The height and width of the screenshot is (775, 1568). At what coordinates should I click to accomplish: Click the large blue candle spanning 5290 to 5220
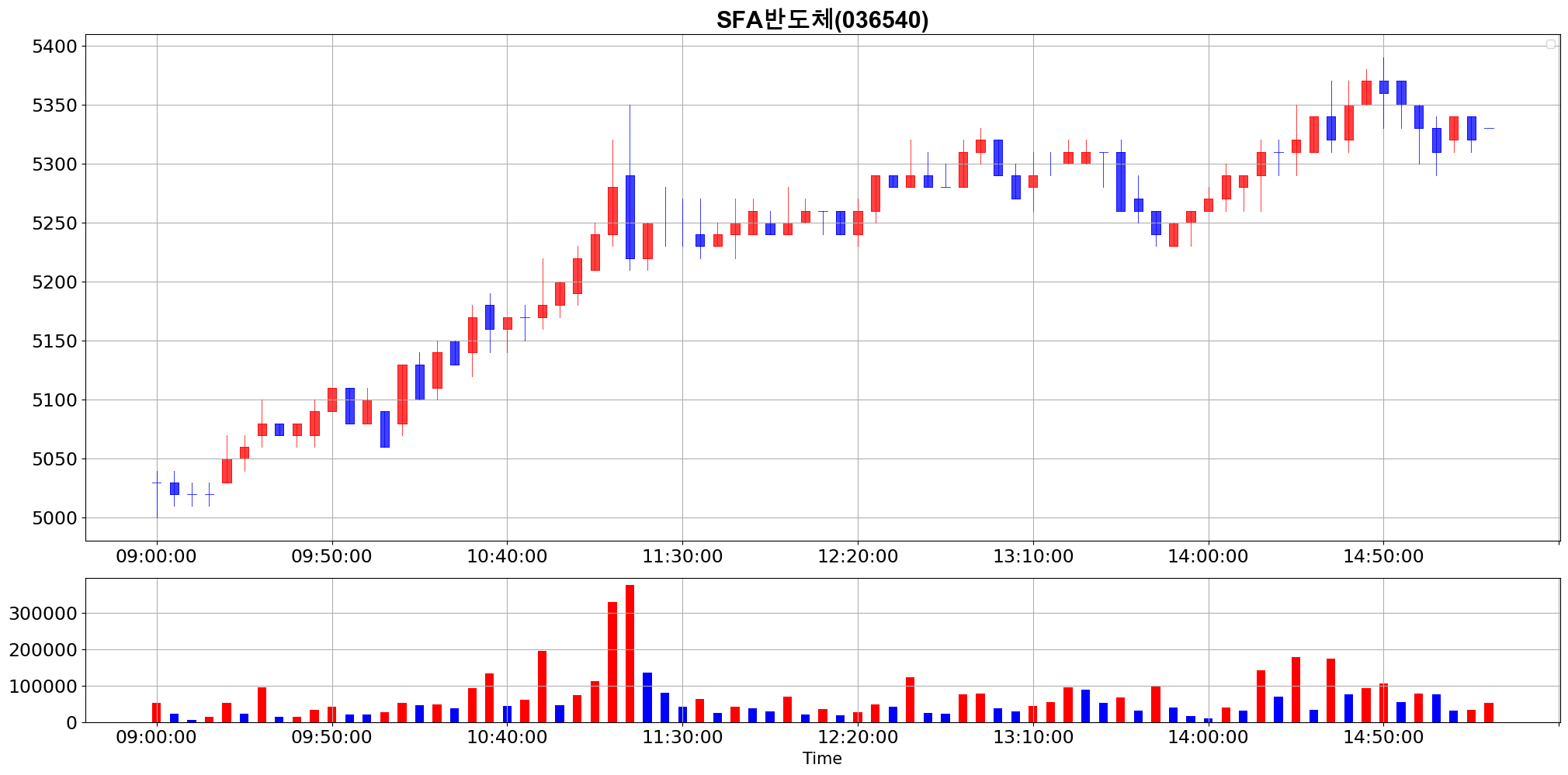coord(630,217)
